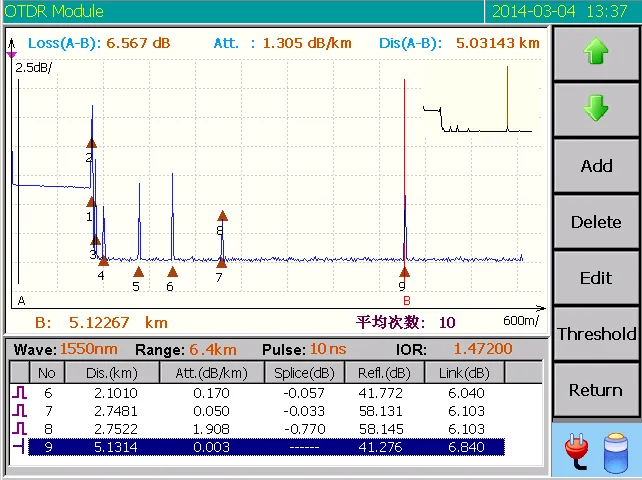Click the power plug status icon
The height and width of the screenshot is (480, 642).
tap(579, 453)
